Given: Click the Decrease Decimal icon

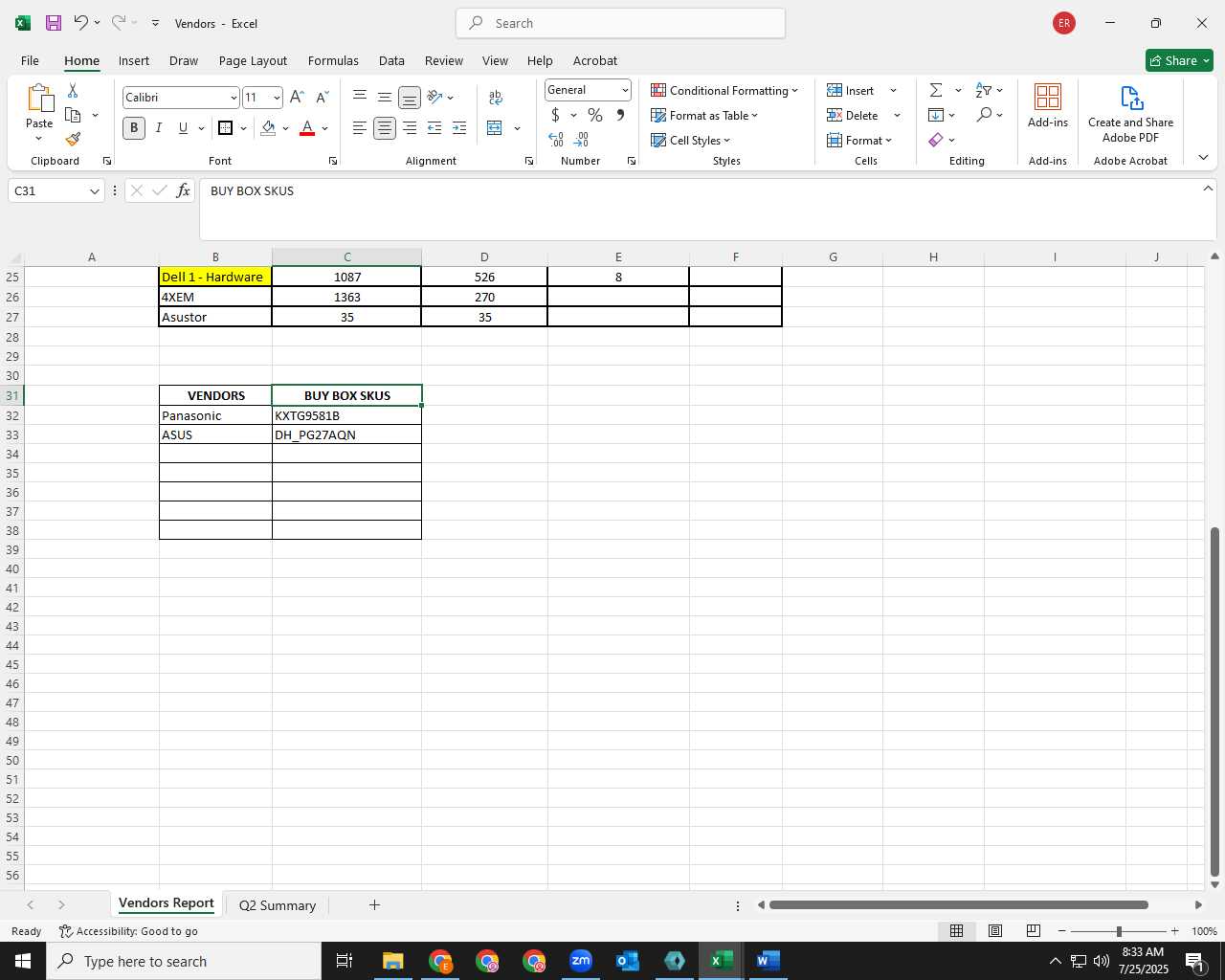Looking at the screenshot, I should [581, 140].
